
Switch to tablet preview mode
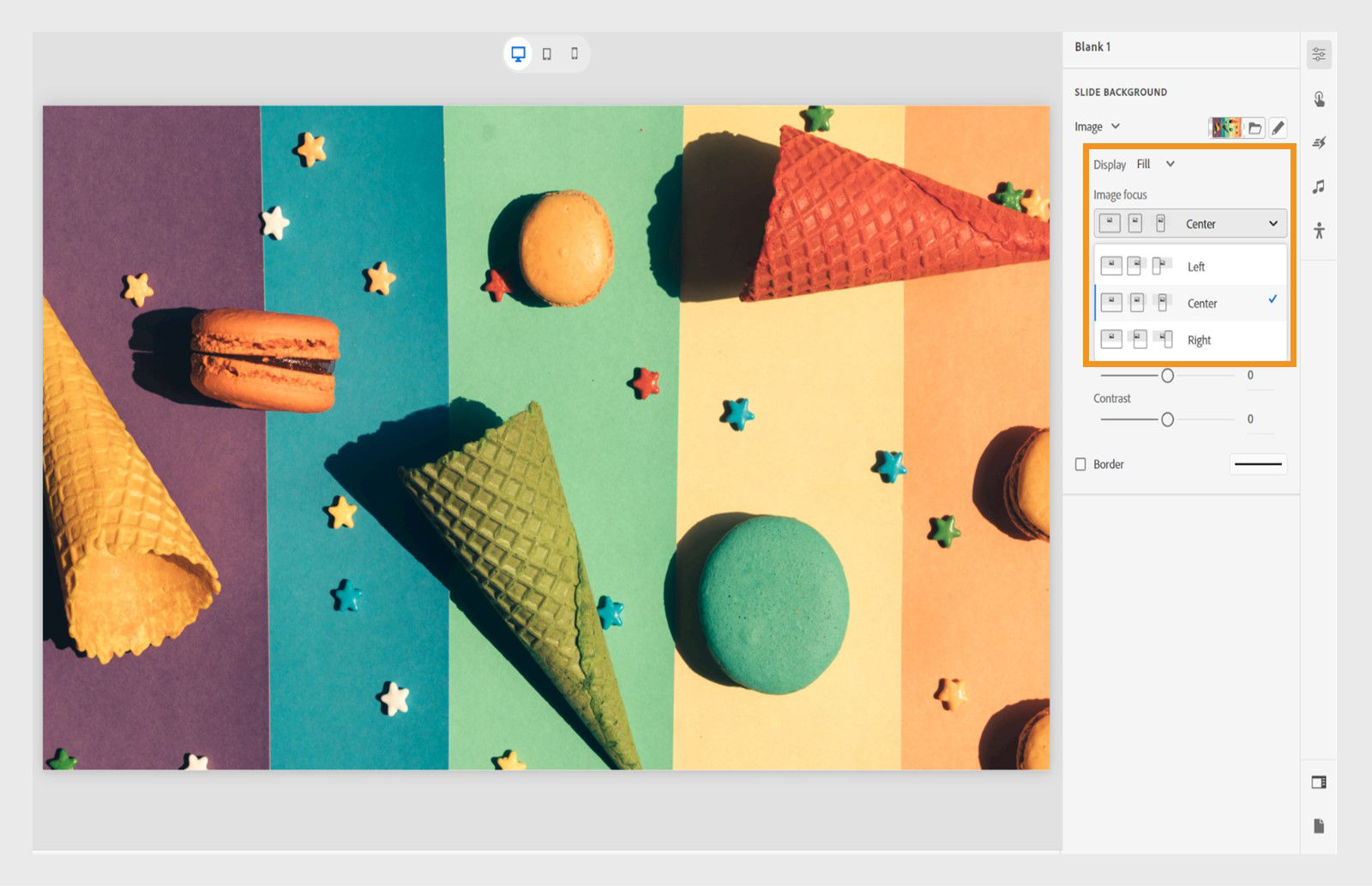pos(545,52)
